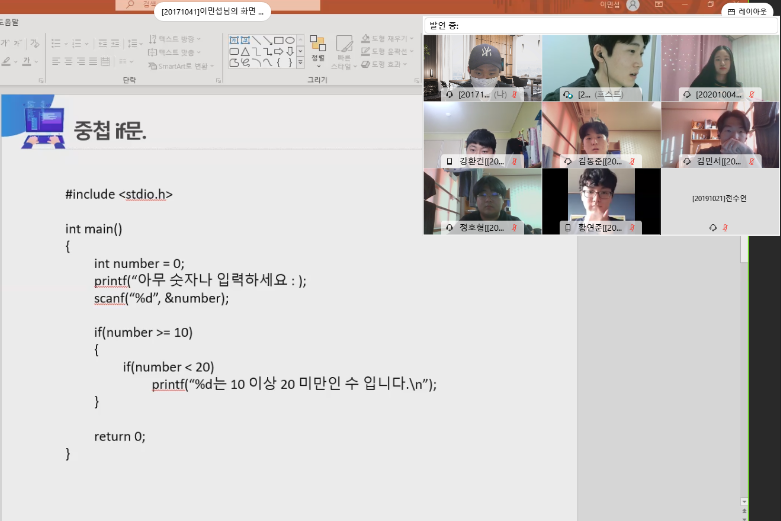Select 전수연's participant tile

pos(720,202)
